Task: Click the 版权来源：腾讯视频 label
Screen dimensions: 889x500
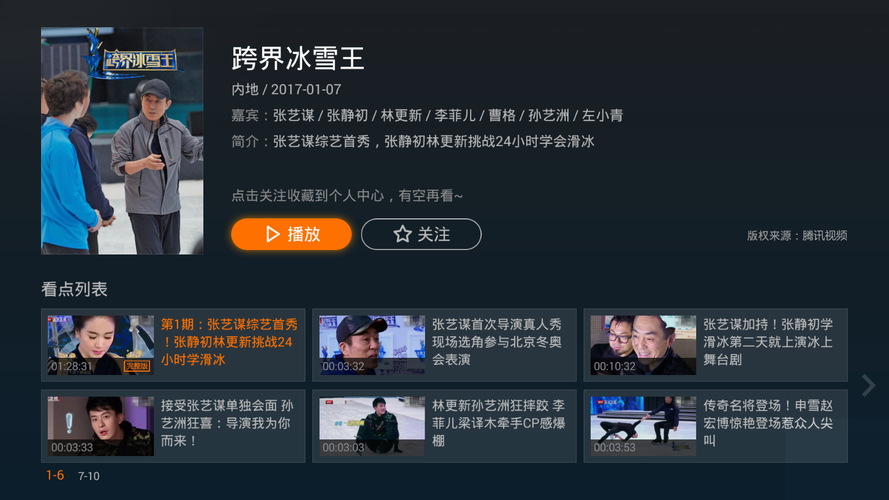Action: (x=797, y=235)
